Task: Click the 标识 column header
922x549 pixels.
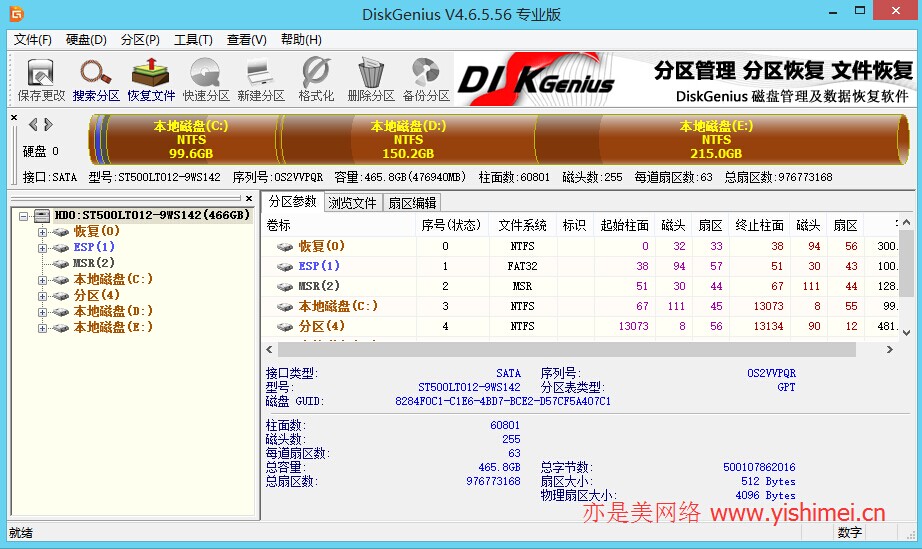Action: coord(574,225)
